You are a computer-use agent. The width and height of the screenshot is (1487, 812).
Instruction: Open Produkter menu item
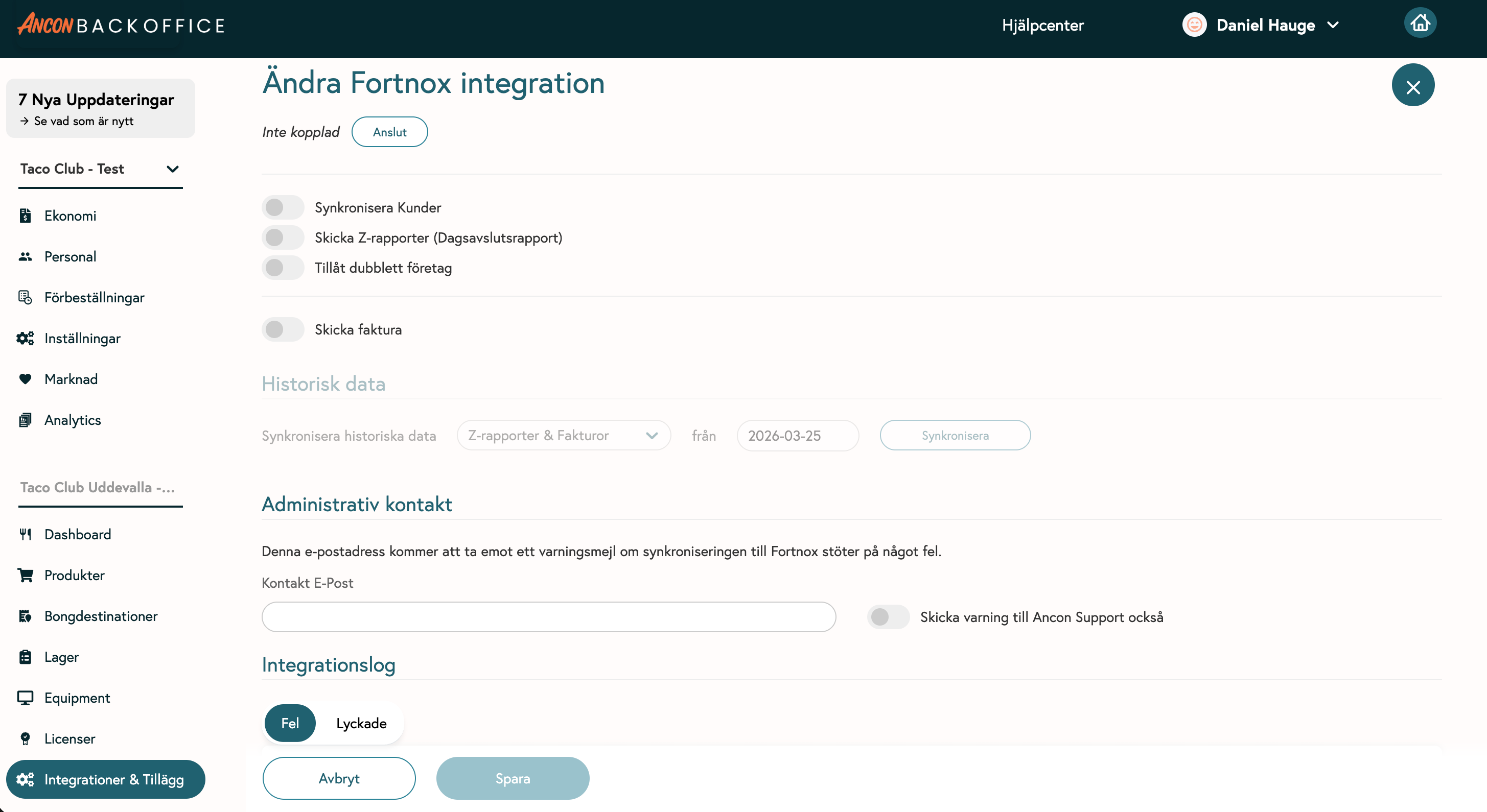(x=74, y=576)
